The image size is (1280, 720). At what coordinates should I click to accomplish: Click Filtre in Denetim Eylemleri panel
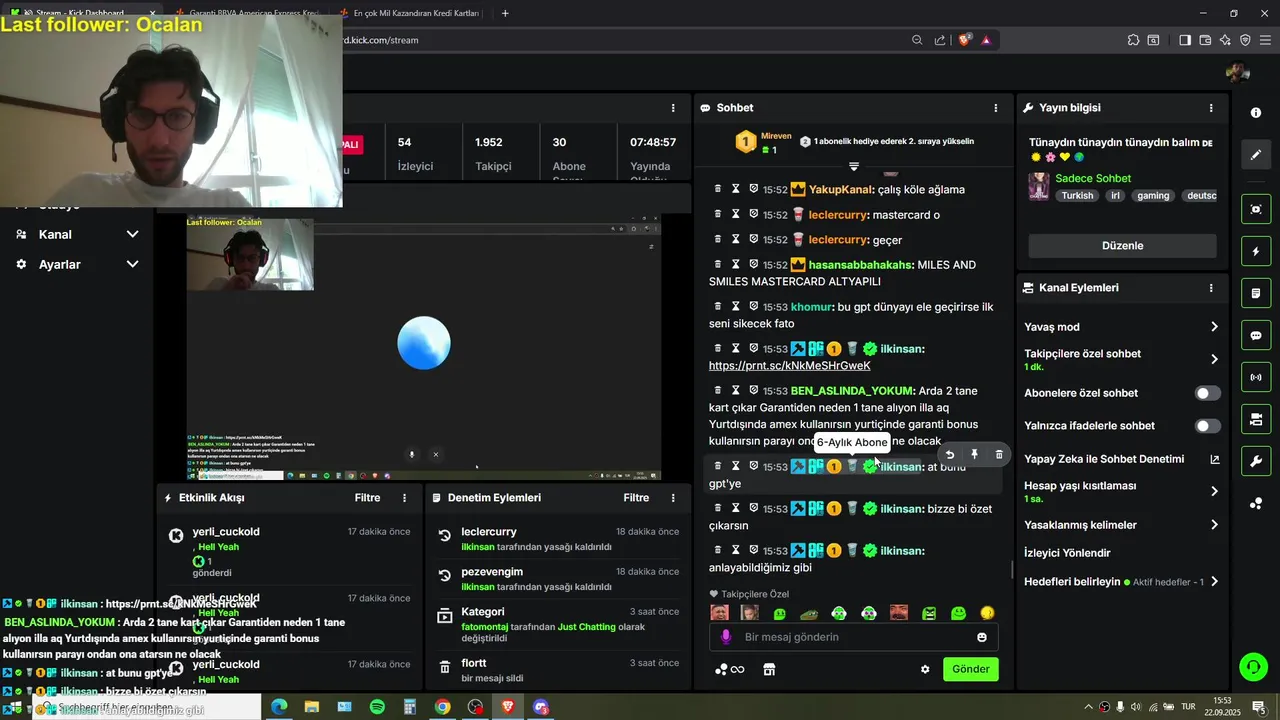[x=636, y=498]
